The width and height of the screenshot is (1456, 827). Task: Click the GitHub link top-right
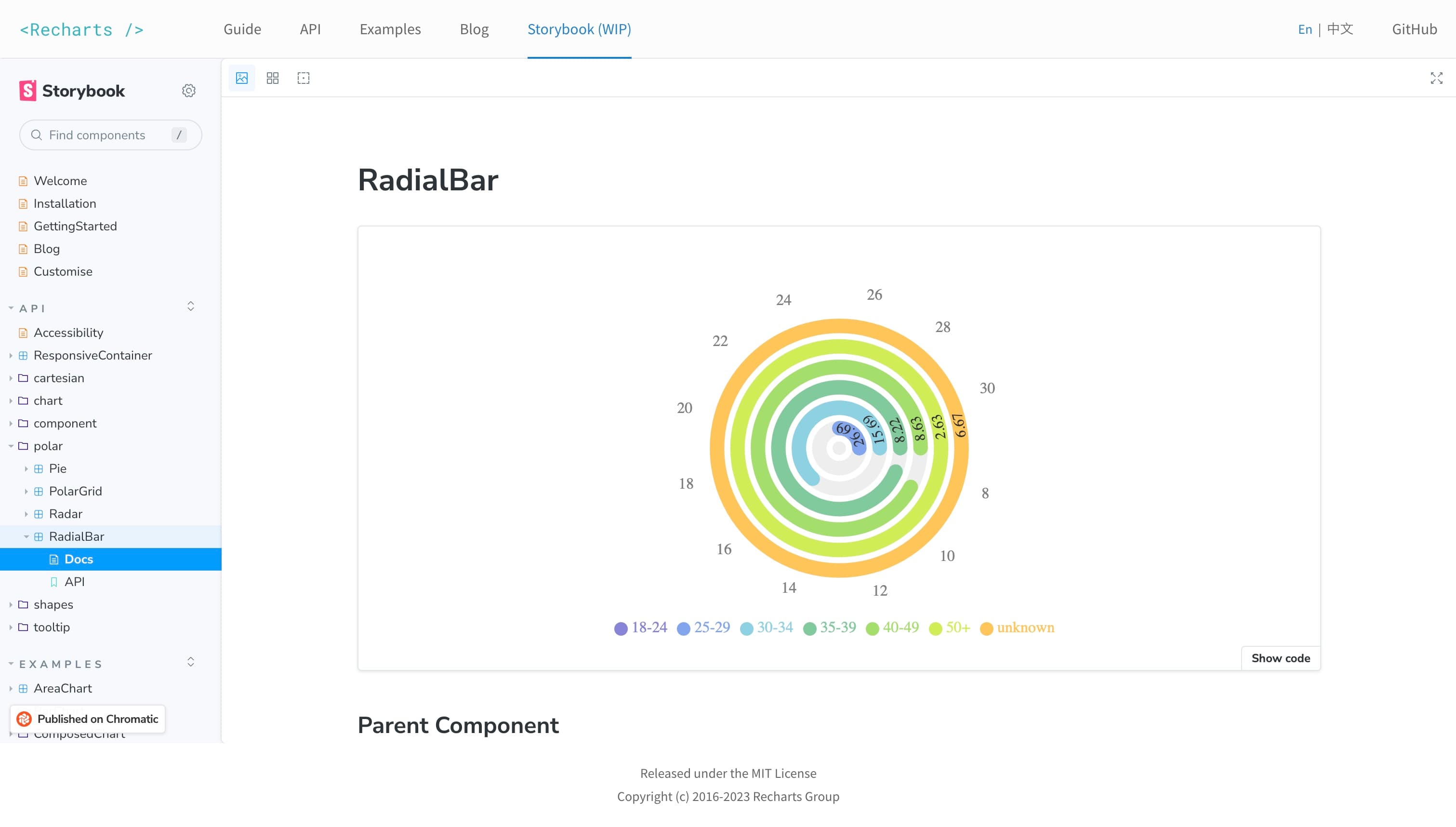1414,28
